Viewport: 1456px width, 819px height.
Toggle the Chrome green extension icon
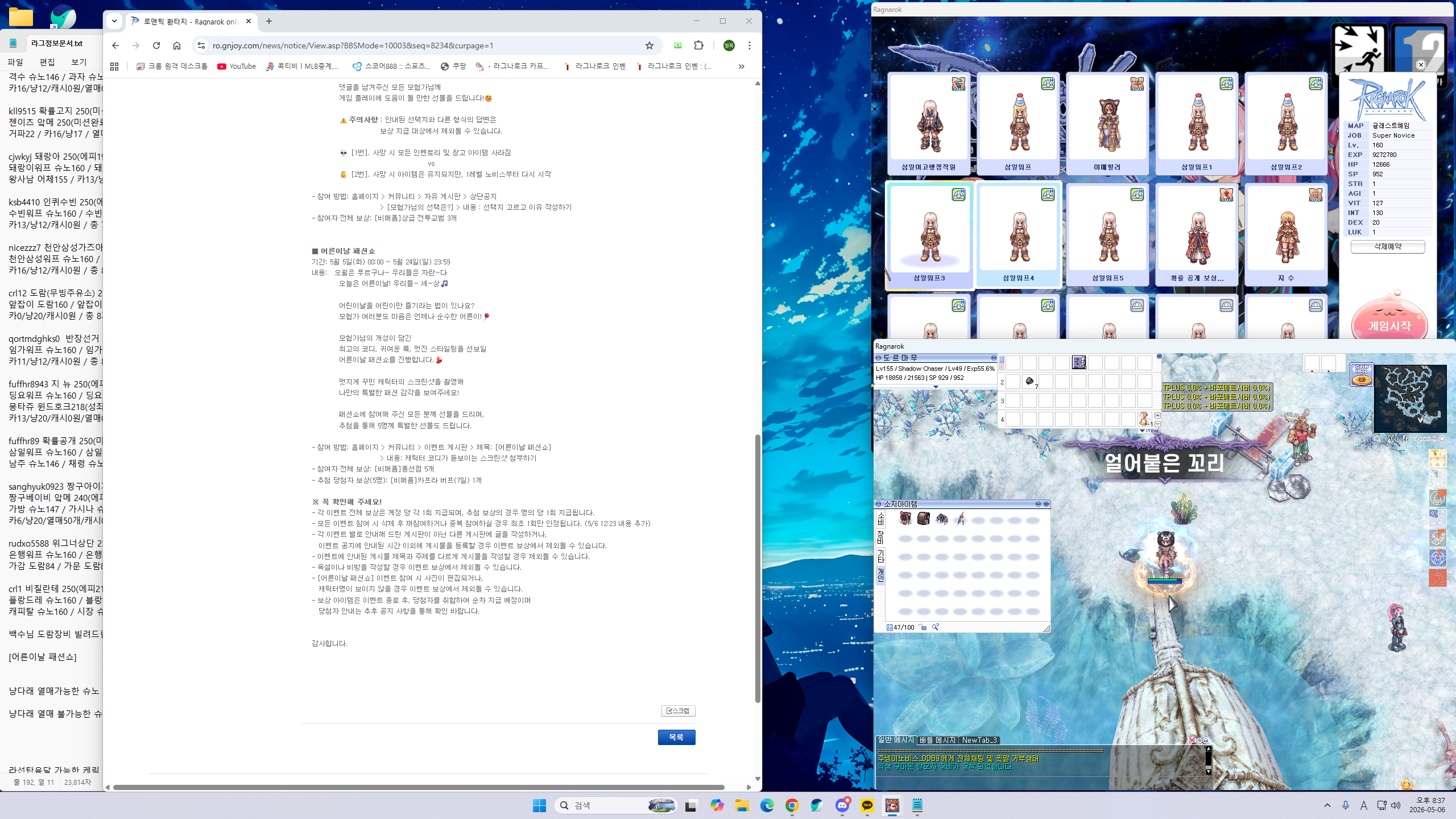tap(677, 45)
